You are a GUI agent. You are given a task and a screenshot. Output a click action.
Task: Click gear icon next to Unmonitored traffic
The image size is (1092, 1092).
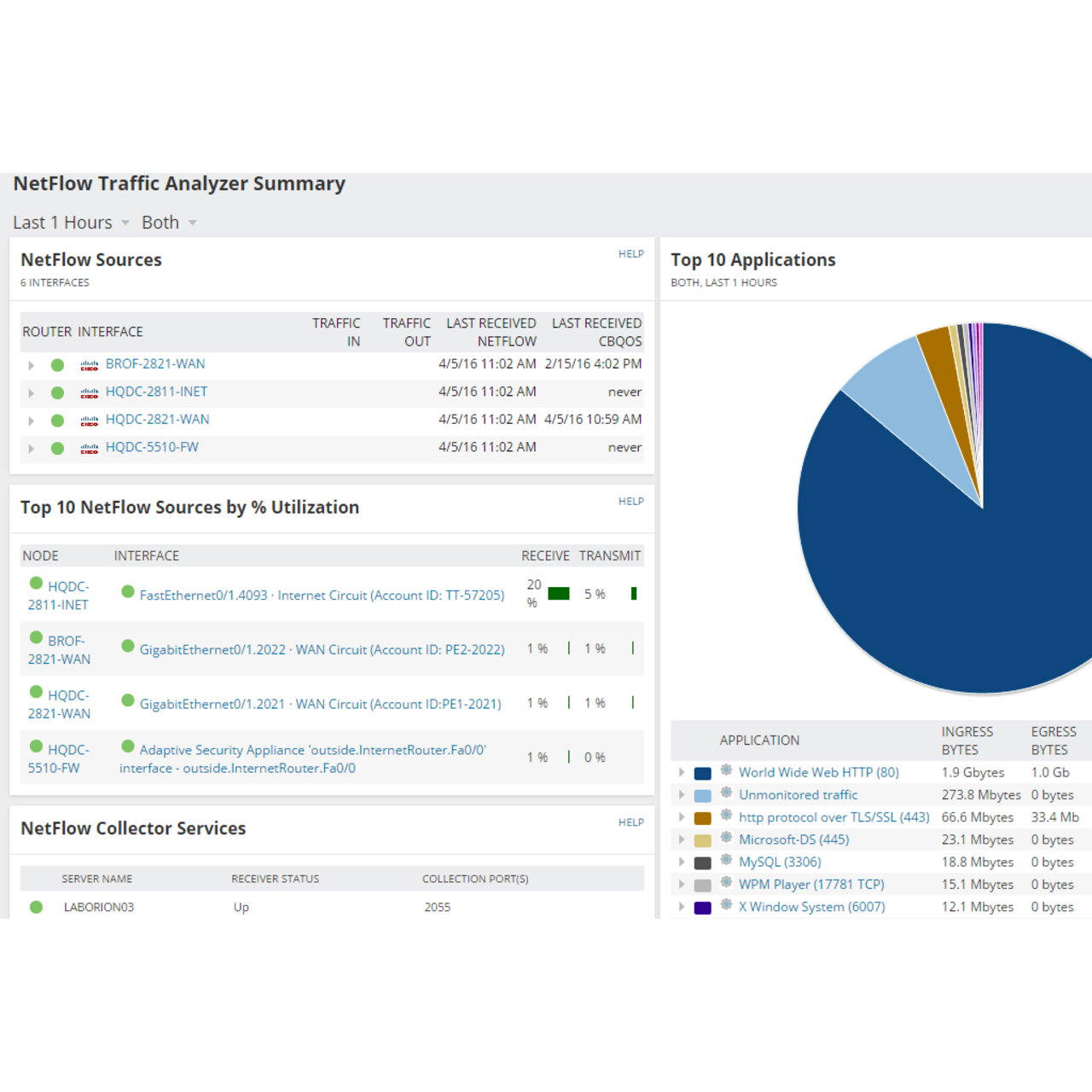(x=726, y=793)
